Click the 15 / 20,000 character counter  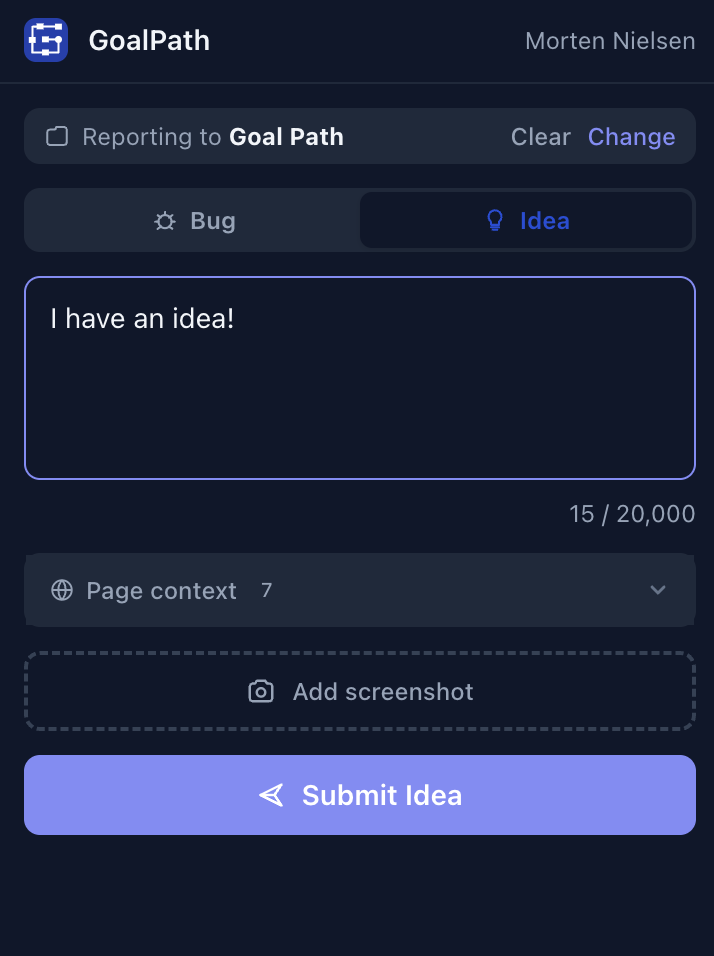tap(632, 513)
